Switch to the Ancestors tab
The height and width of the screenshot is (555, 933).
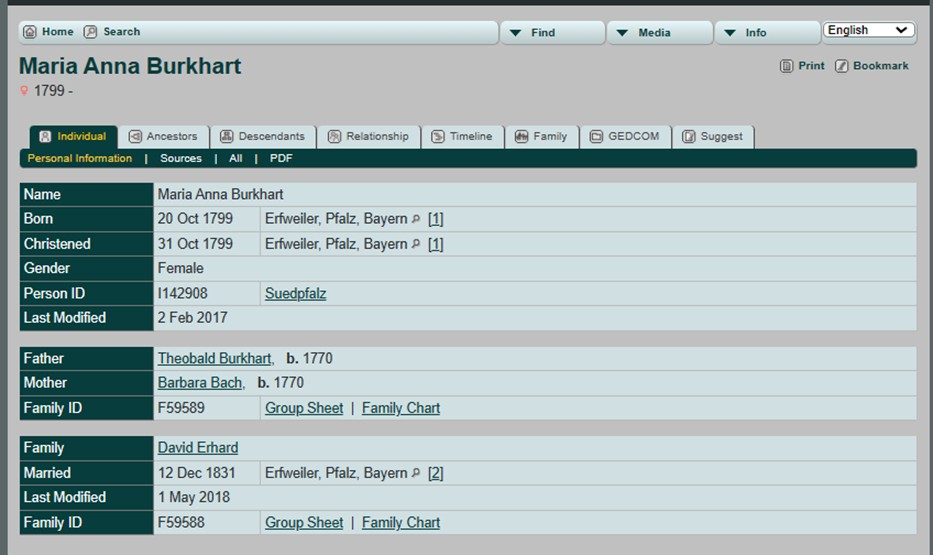pos(163,137)
